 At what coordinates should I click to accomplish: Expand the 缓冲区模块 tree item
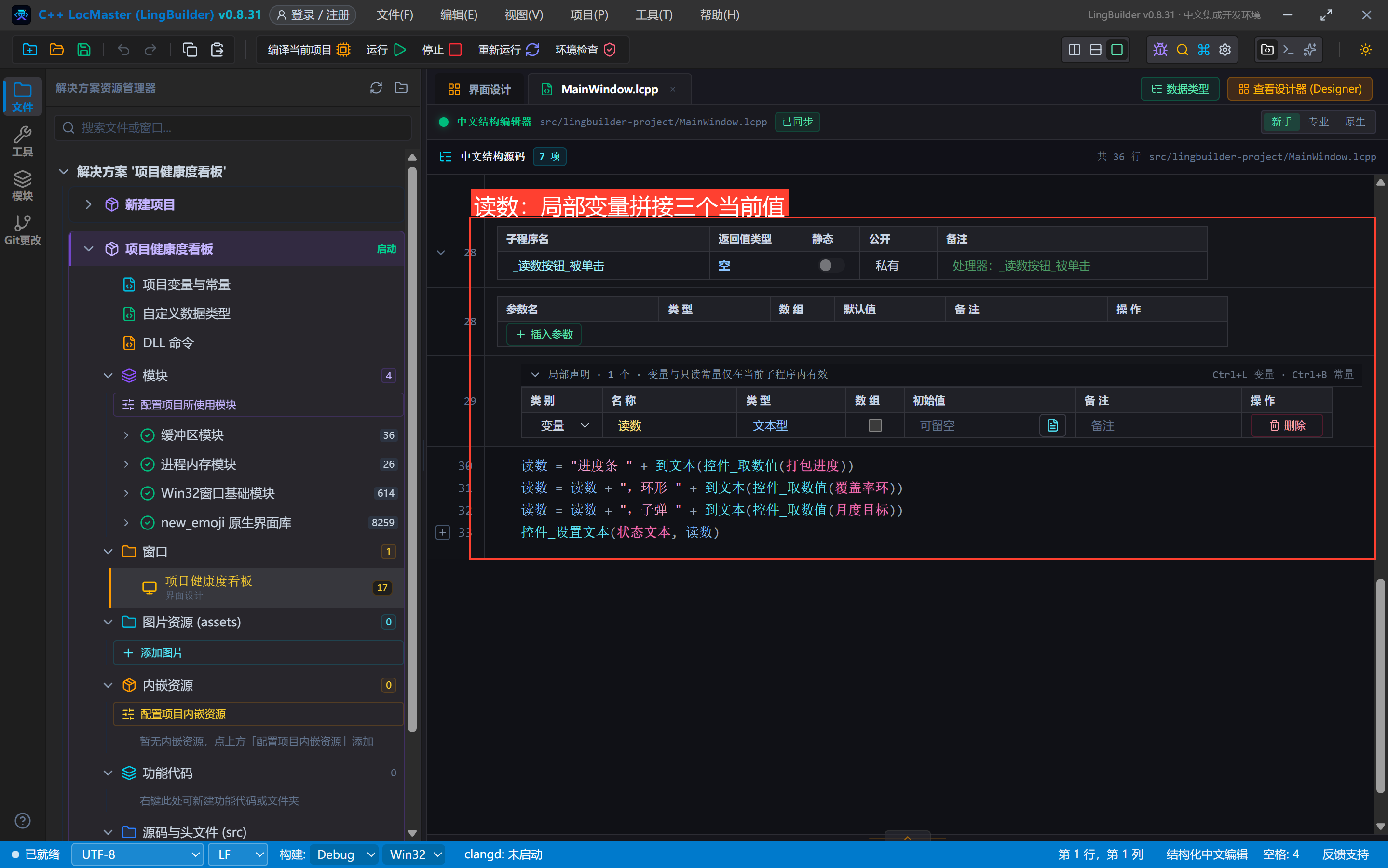point(126,435)
